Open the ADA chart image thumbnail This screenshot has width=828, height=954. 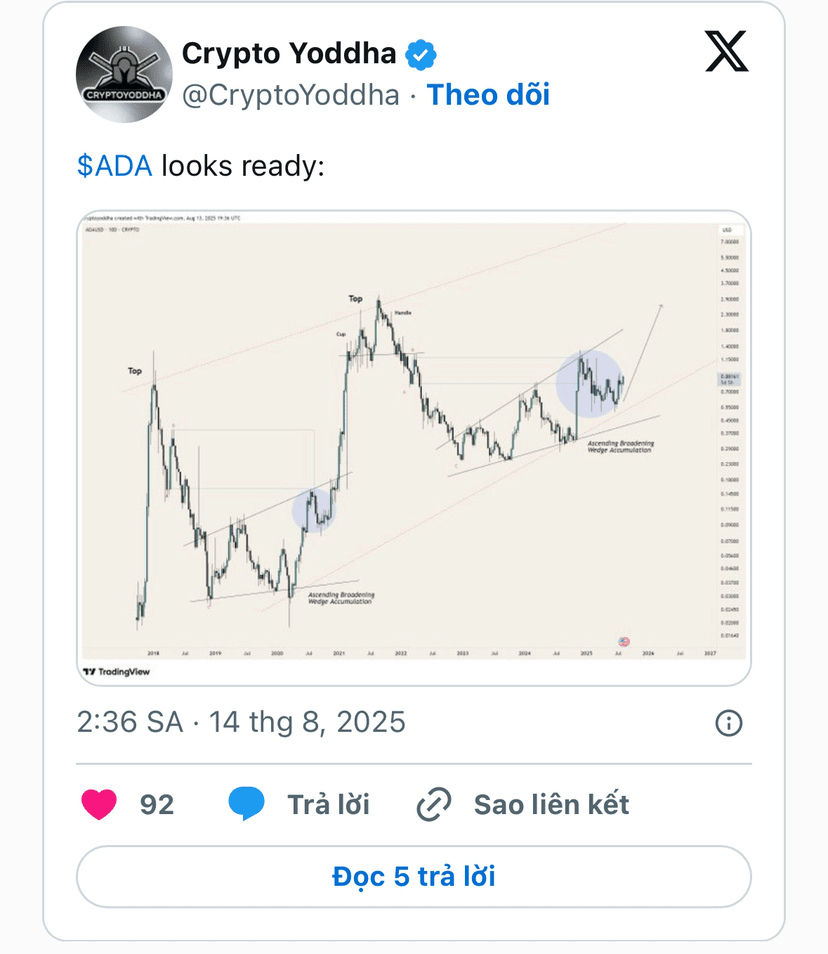click(x=414, y=448)
